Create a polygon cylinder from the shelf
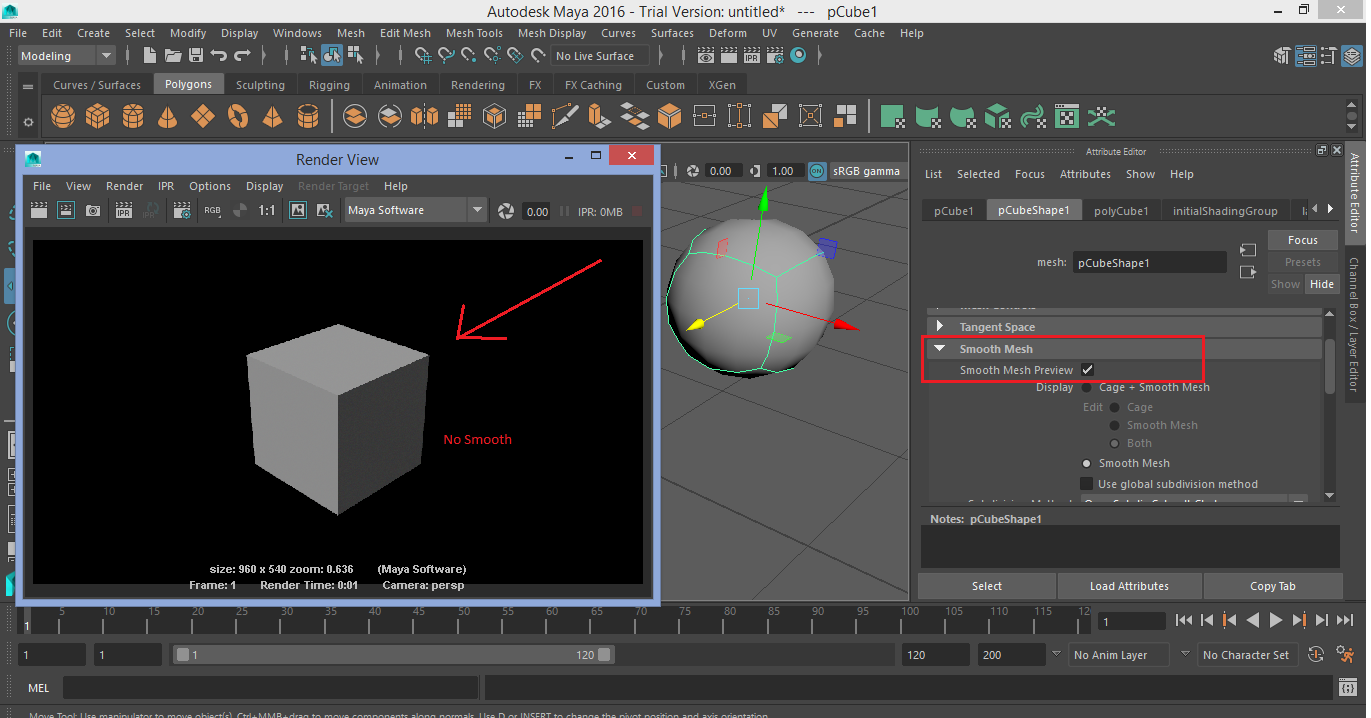Viewport: 1371px width, 718px height. coord(133,117)
